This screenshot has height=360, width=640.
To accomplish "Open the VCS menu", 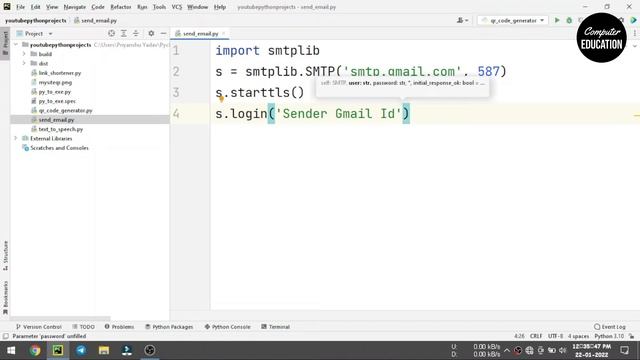I will pos(177,7).
